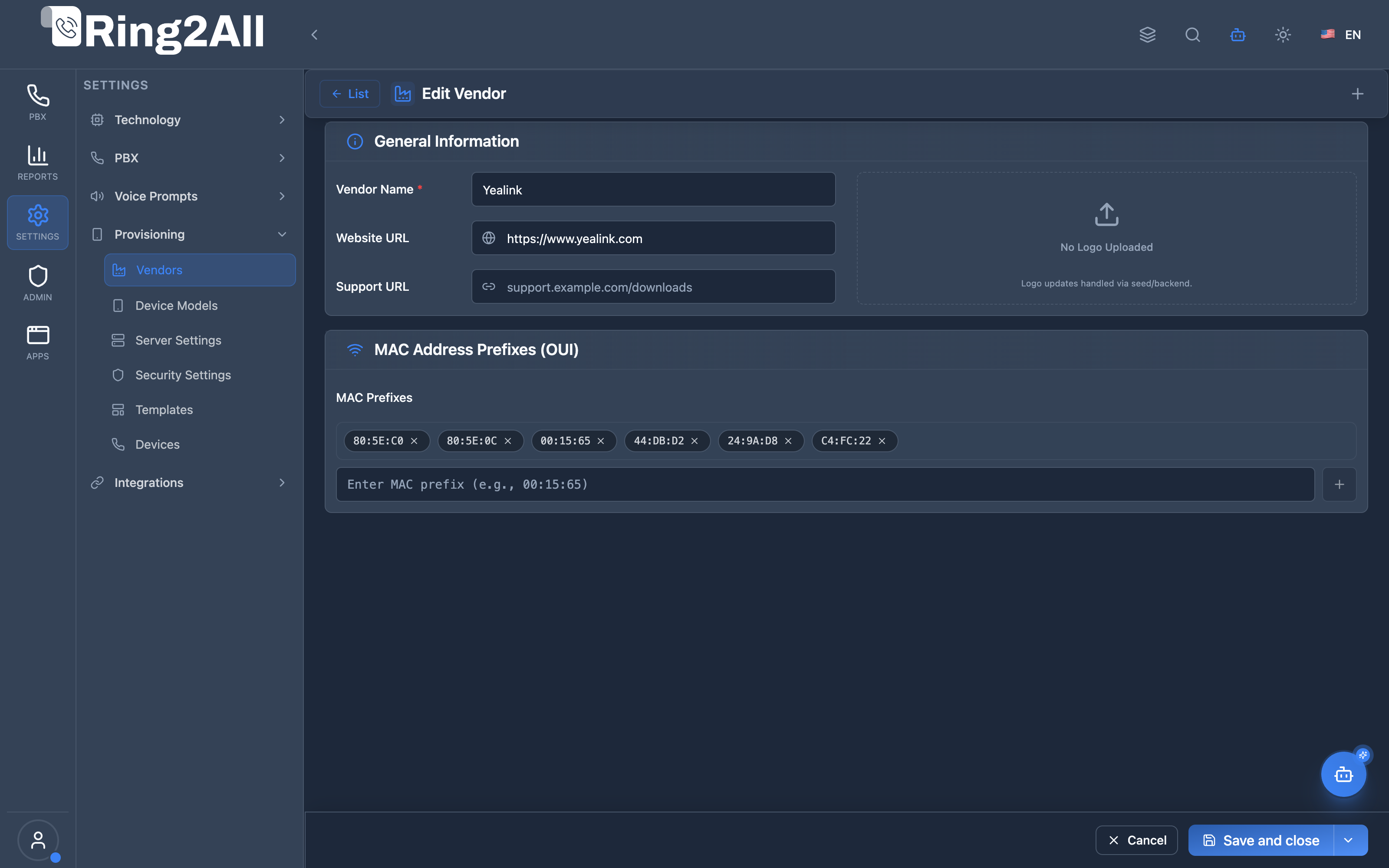Click the No Logo Uploaded area
The width and height of the screenshot is (1389, 868).
click(x=1106, y=238)
